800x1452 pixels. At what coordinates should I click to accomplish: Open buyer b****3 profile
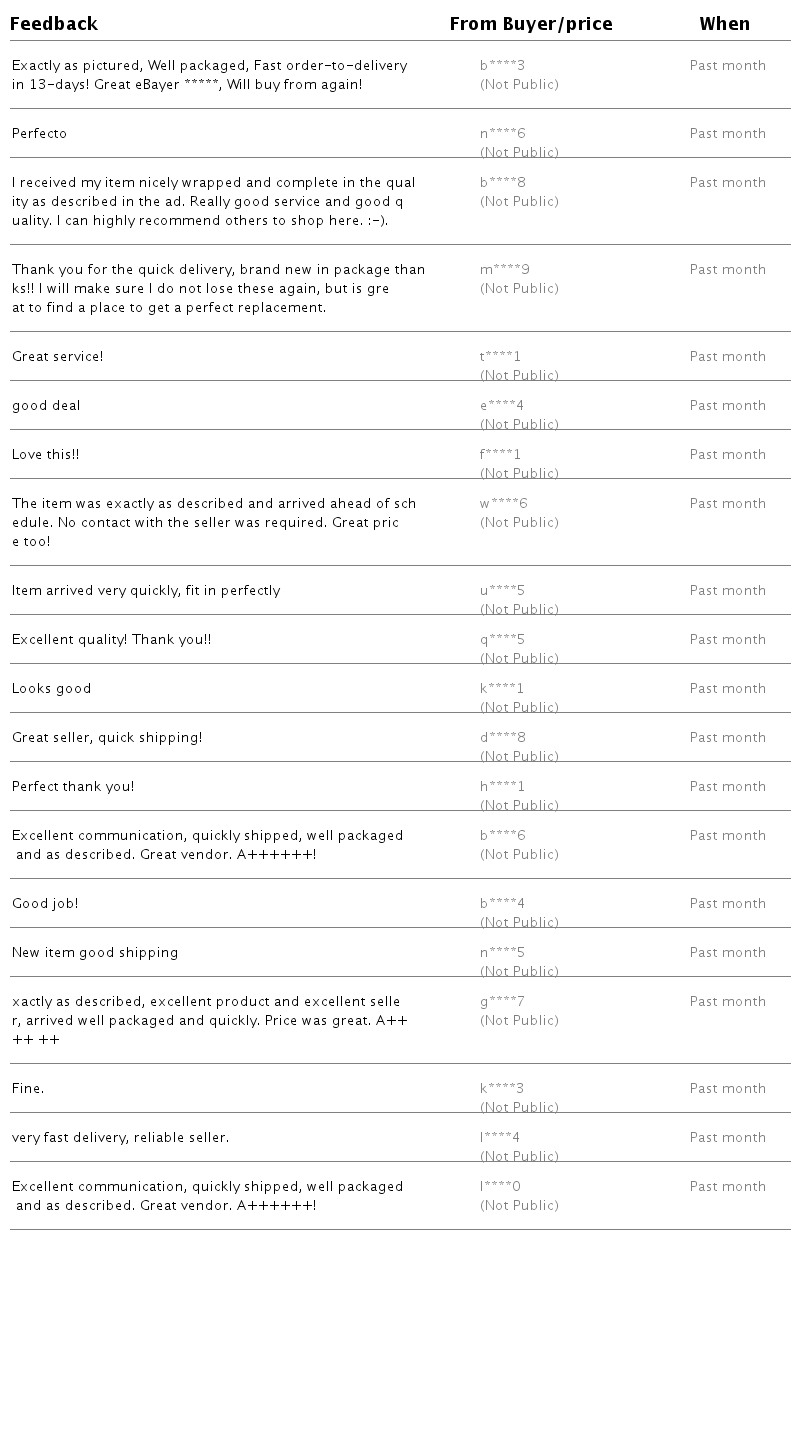[502, 66]
